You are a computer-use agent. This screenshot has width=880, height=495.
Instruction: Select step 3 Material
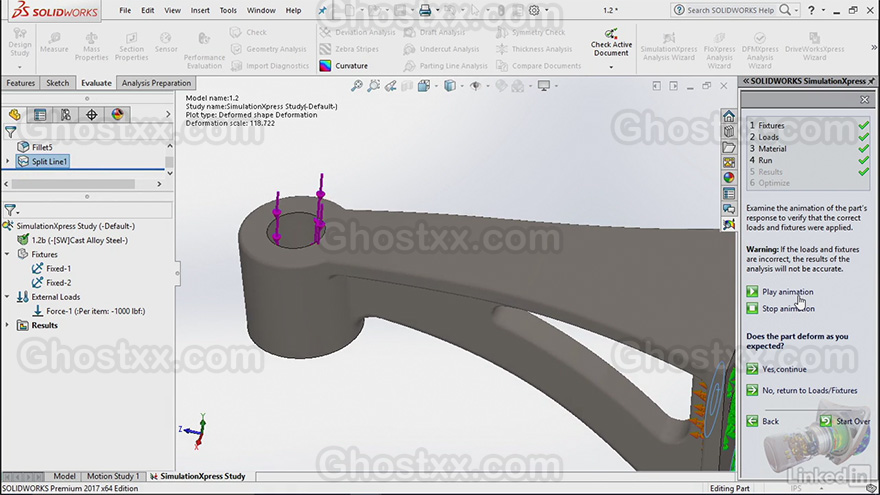[768, 149]
